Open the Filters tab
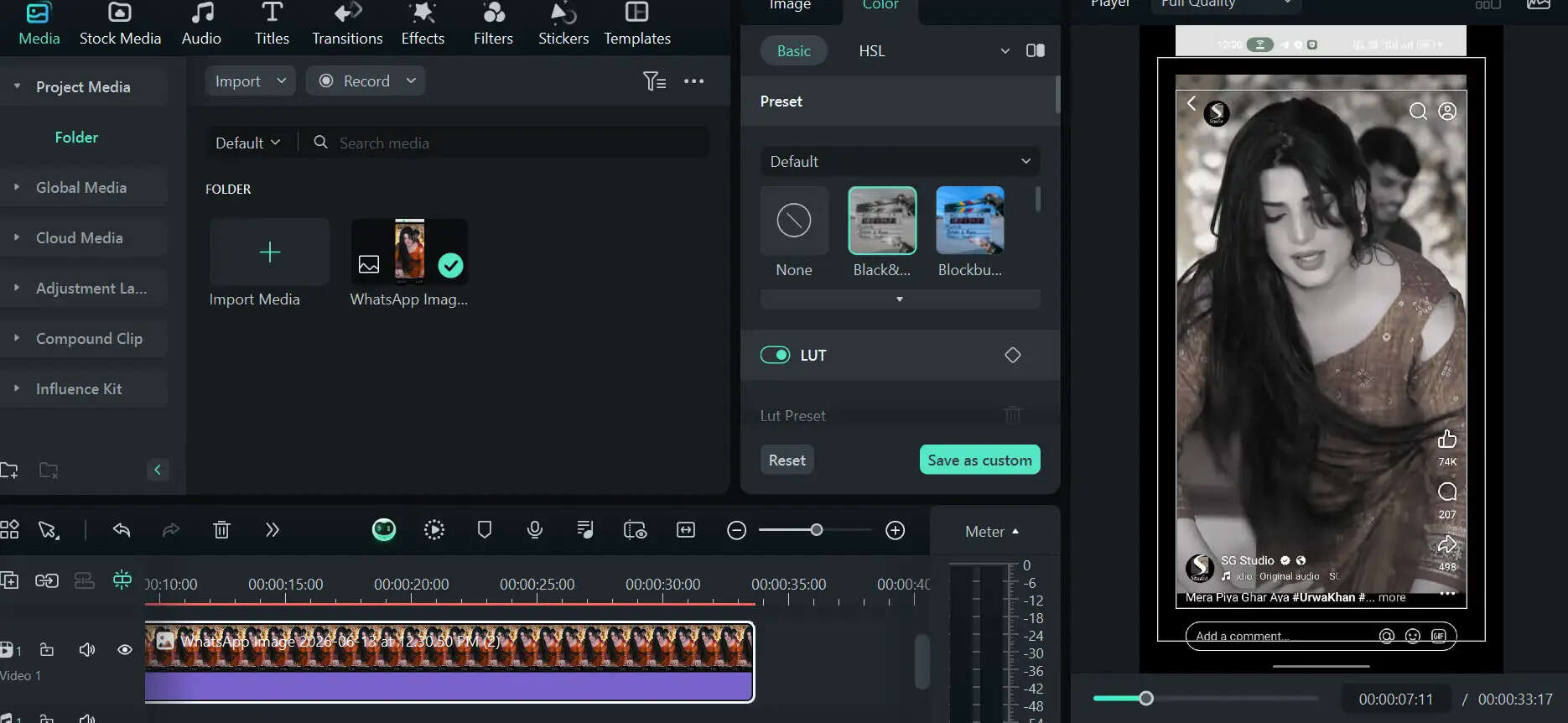Image resolution: width=1568 pixels, height=723 pixels. 493,24
